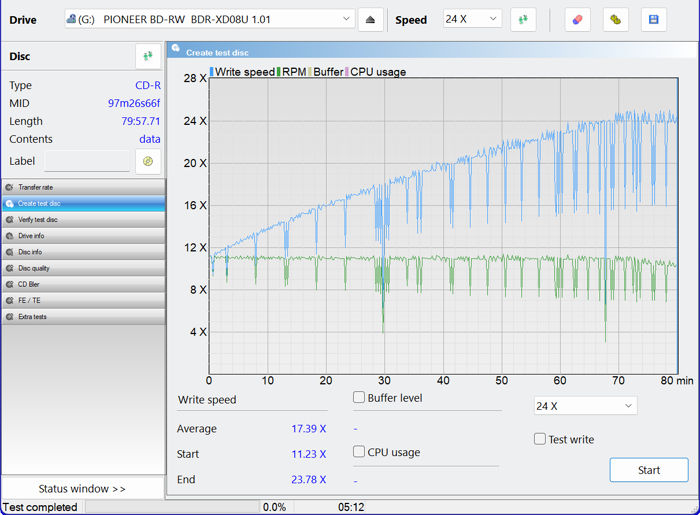Click the refresh speed icon beside 24 X
The width and height of the screenshot is (700, 515).
tap(522, 20)
